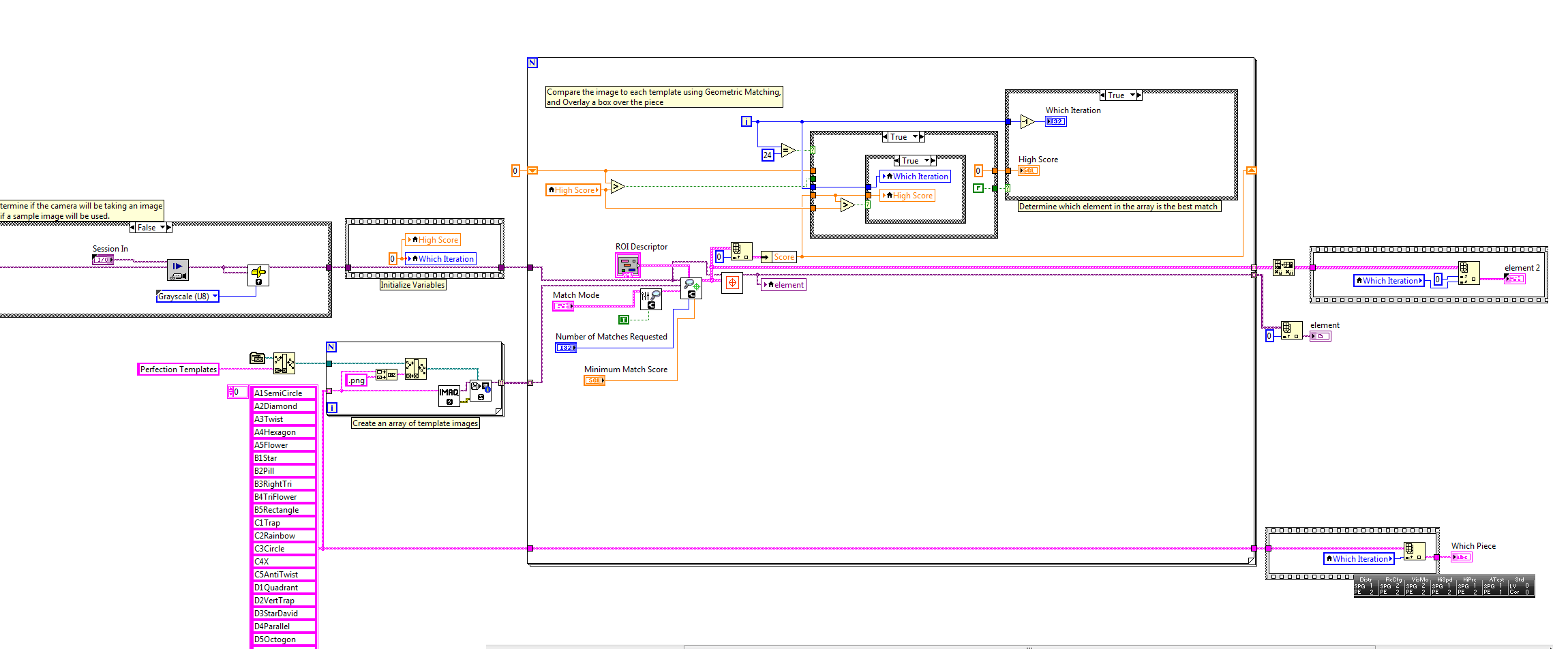Viewport: 1568px width, 649px height.
Task: Select Index Array beside the element indicator
Action: tap(1291, 330)
